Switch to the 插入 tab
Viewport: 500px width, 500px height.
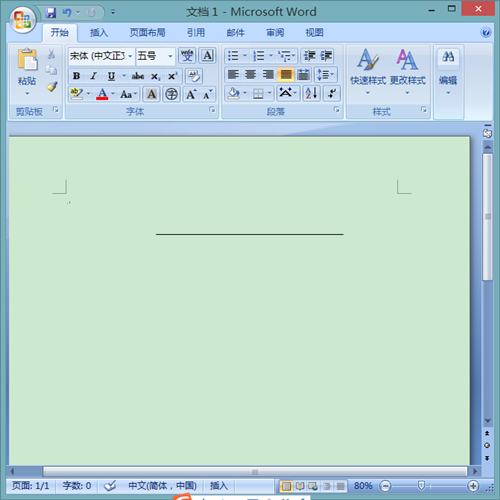[x=99, y=33]
